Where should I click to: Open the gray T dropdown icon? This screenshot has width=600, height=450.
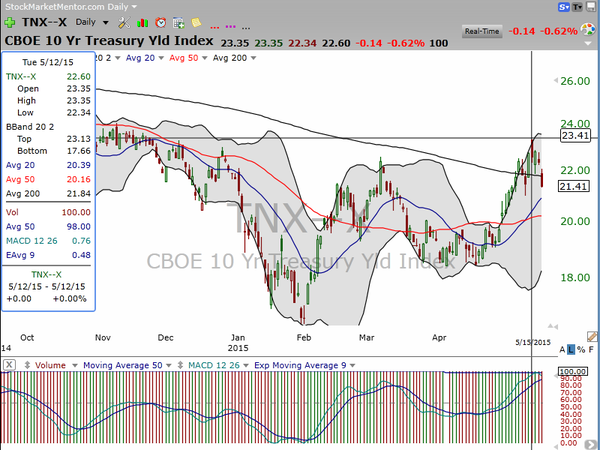point(577,7)
